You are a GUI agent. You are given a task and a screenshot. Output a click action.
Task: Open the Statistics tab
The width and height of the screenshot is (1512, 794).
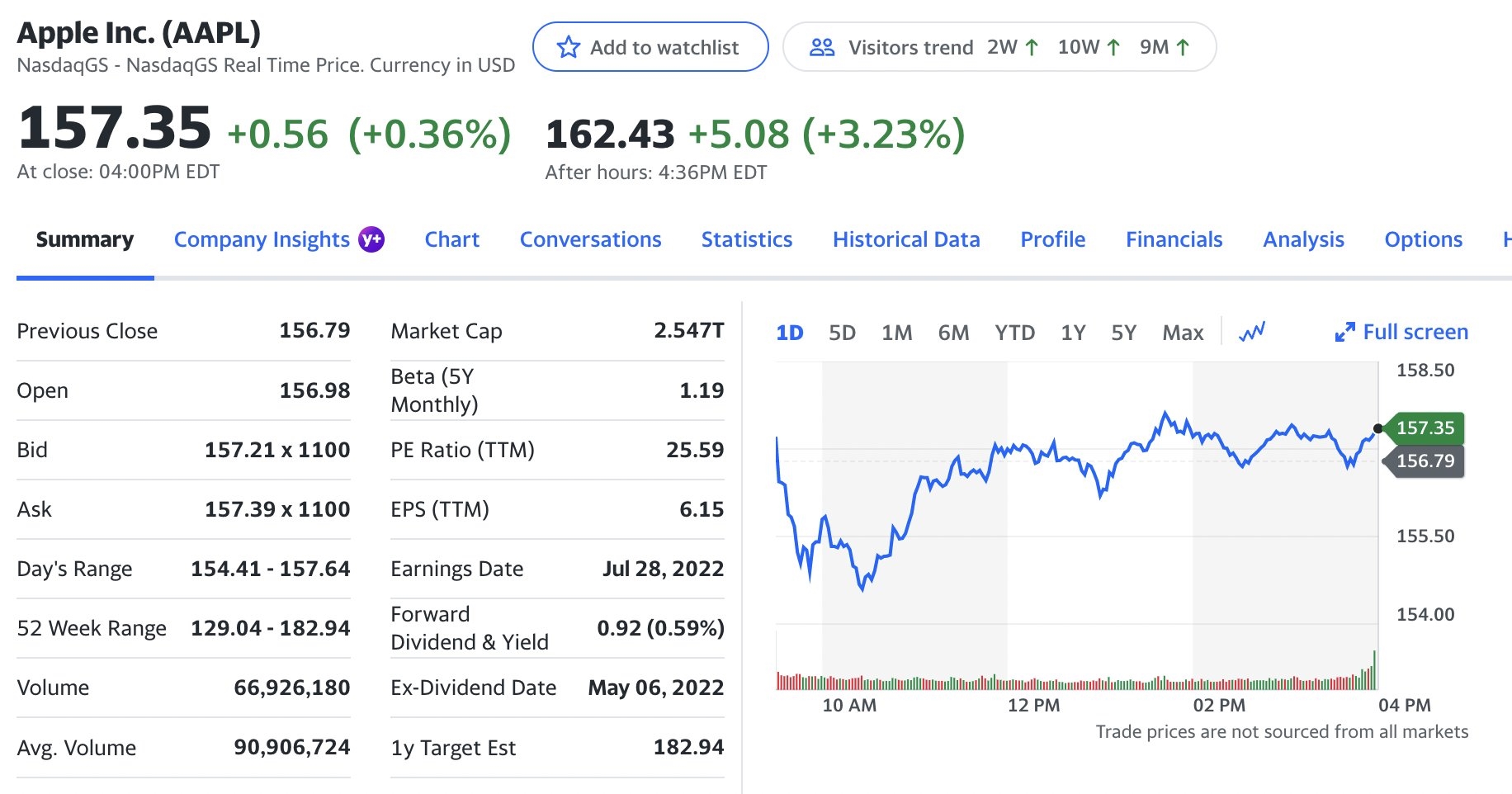[746, 239]
